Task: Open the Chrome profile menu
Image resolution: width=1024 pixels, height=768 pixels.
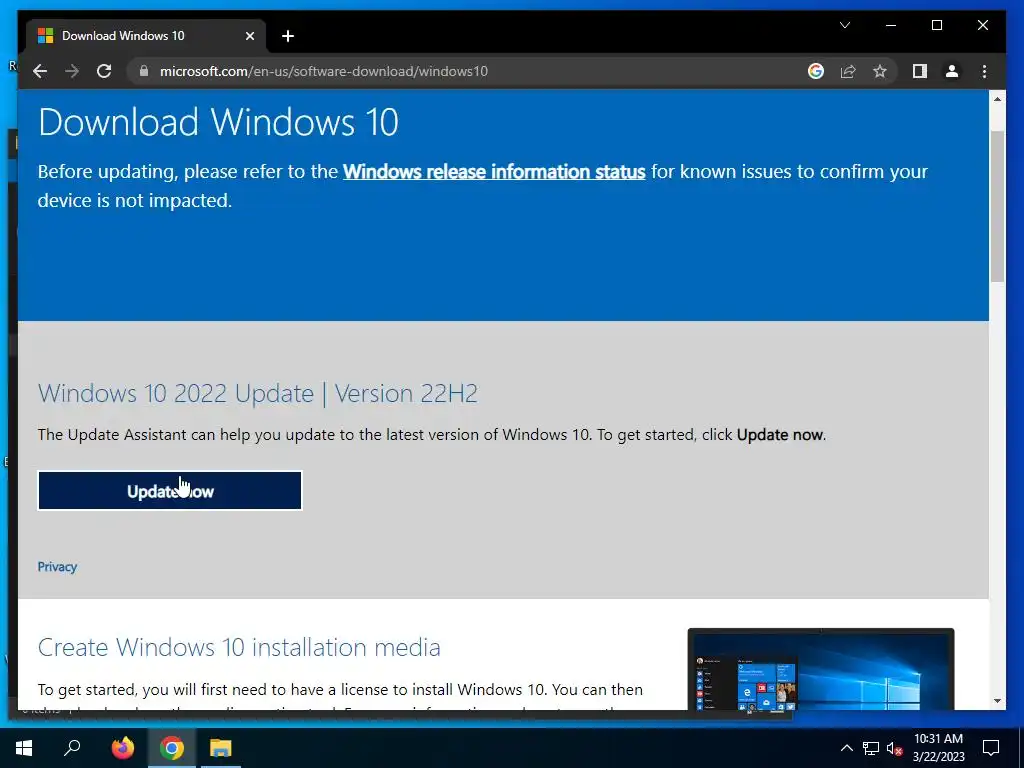Action: pyautogui.click(x=952, y=71)
